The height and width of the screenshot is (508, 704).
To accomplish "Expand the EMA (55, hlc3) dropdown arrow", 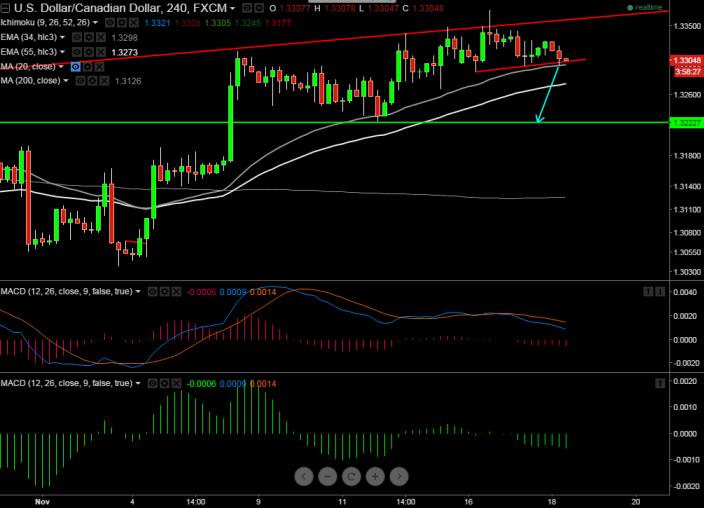I will [62, 52].
